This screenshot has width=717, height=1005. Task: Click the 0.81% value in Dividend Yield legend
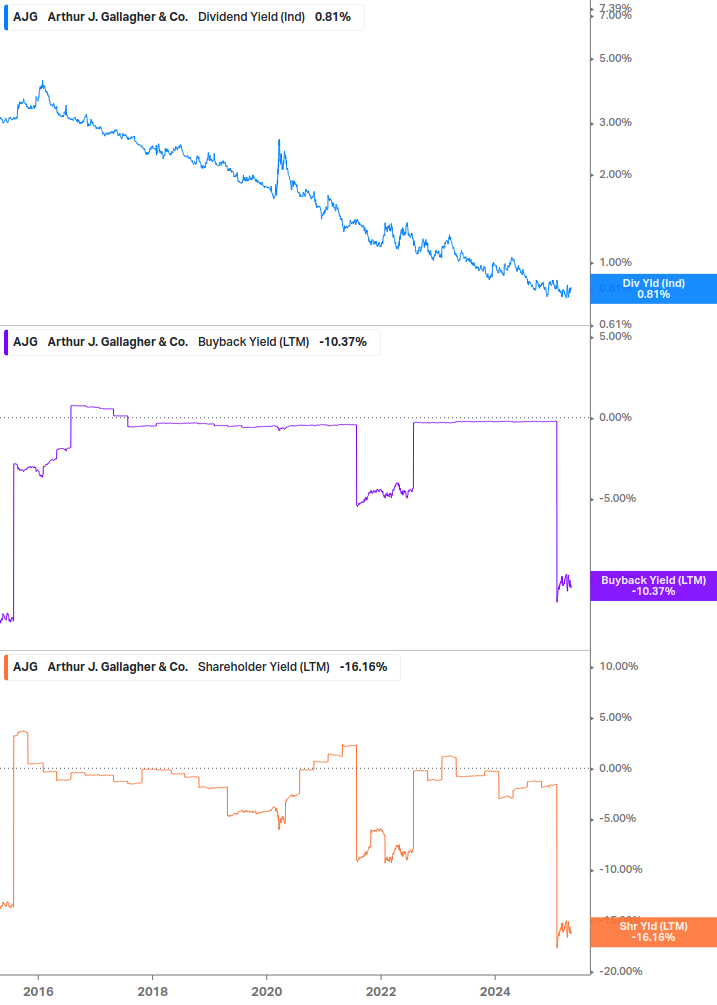(333, 17)
